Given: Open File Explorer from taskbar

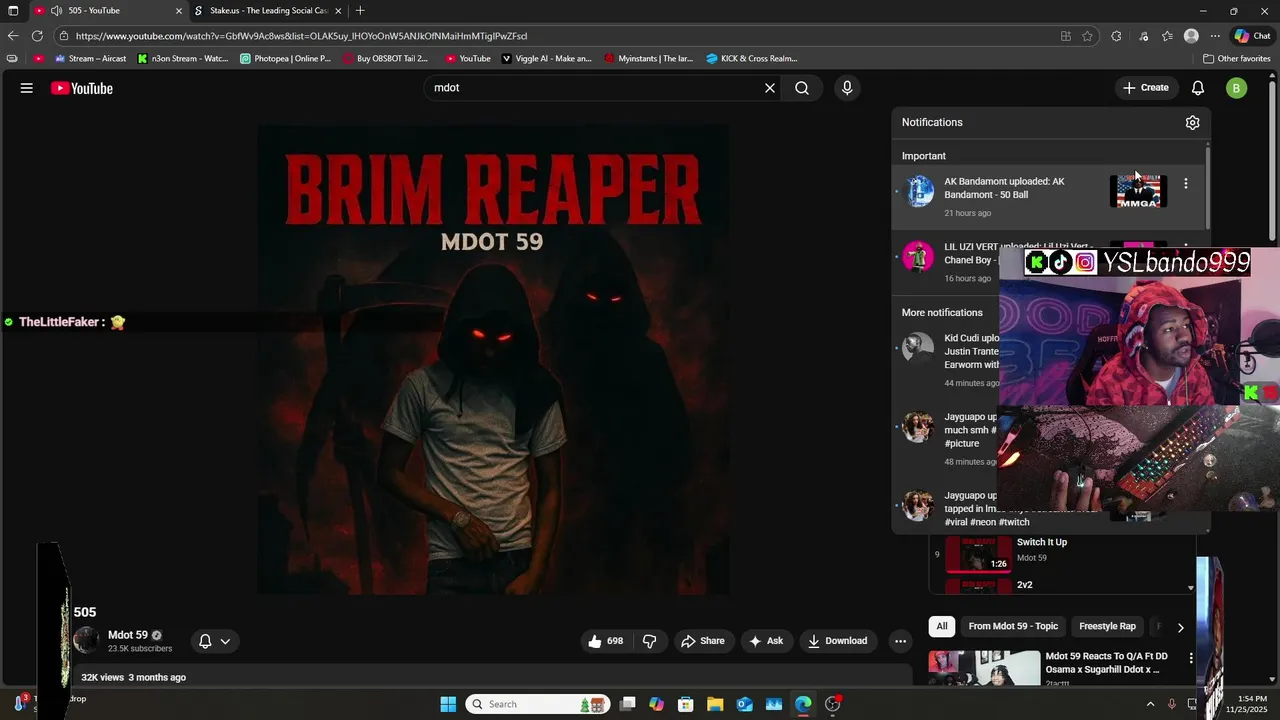Looking at the screenshot, I should pyautogui.click(x=715, y=704).
